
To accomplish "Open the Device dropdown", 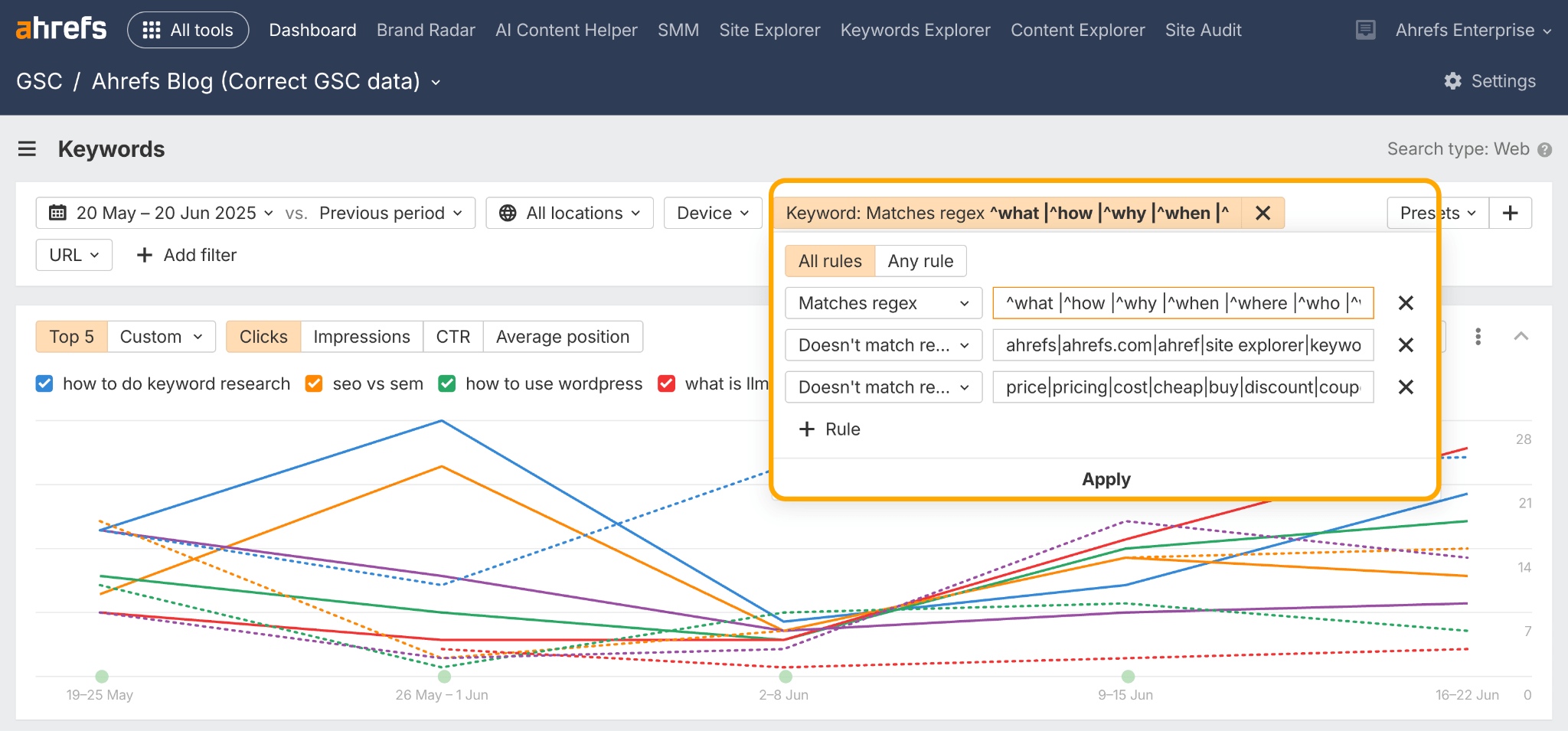I will (712, 213).
